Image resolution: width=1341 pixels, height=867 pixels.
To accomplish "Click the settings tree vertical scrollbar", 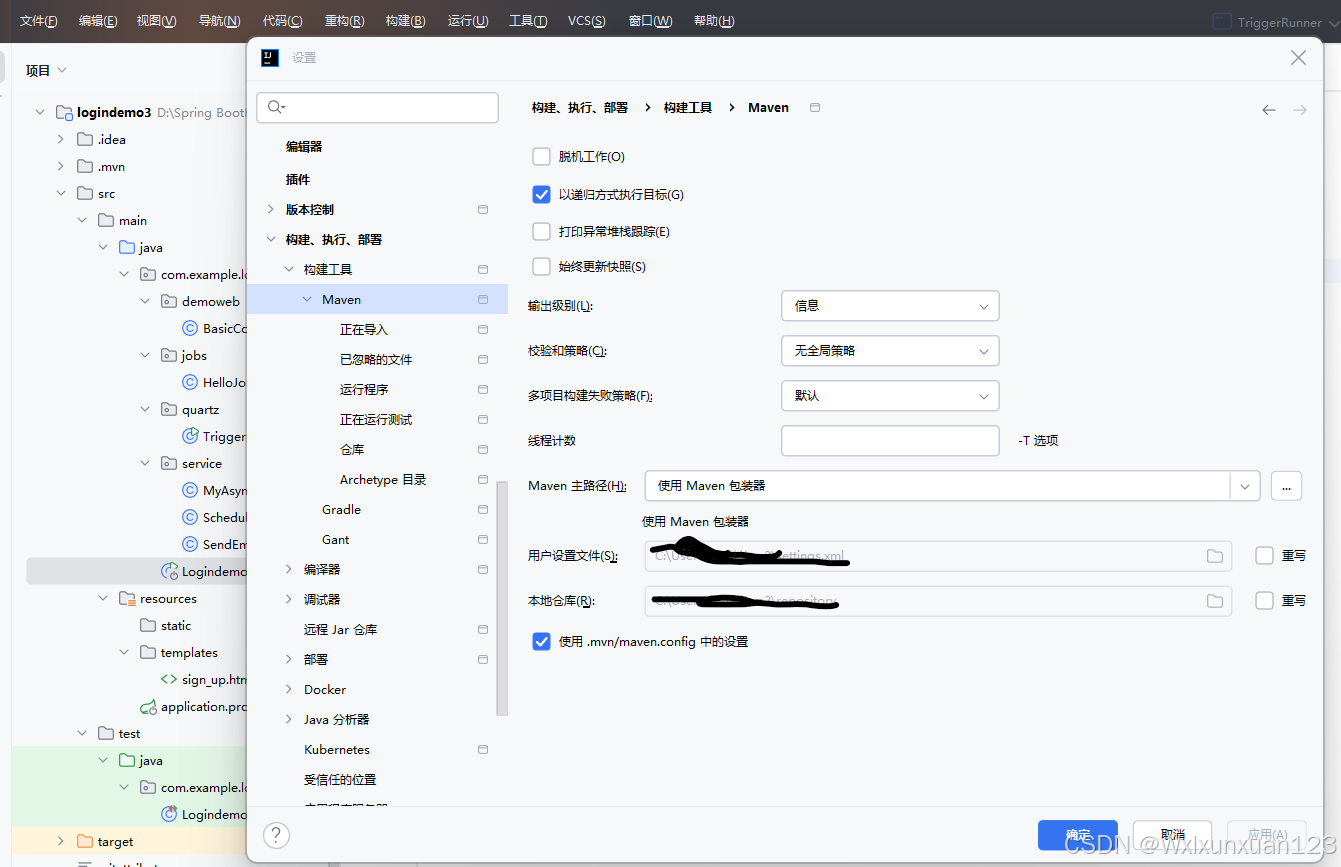I will [x=502, y=598].
